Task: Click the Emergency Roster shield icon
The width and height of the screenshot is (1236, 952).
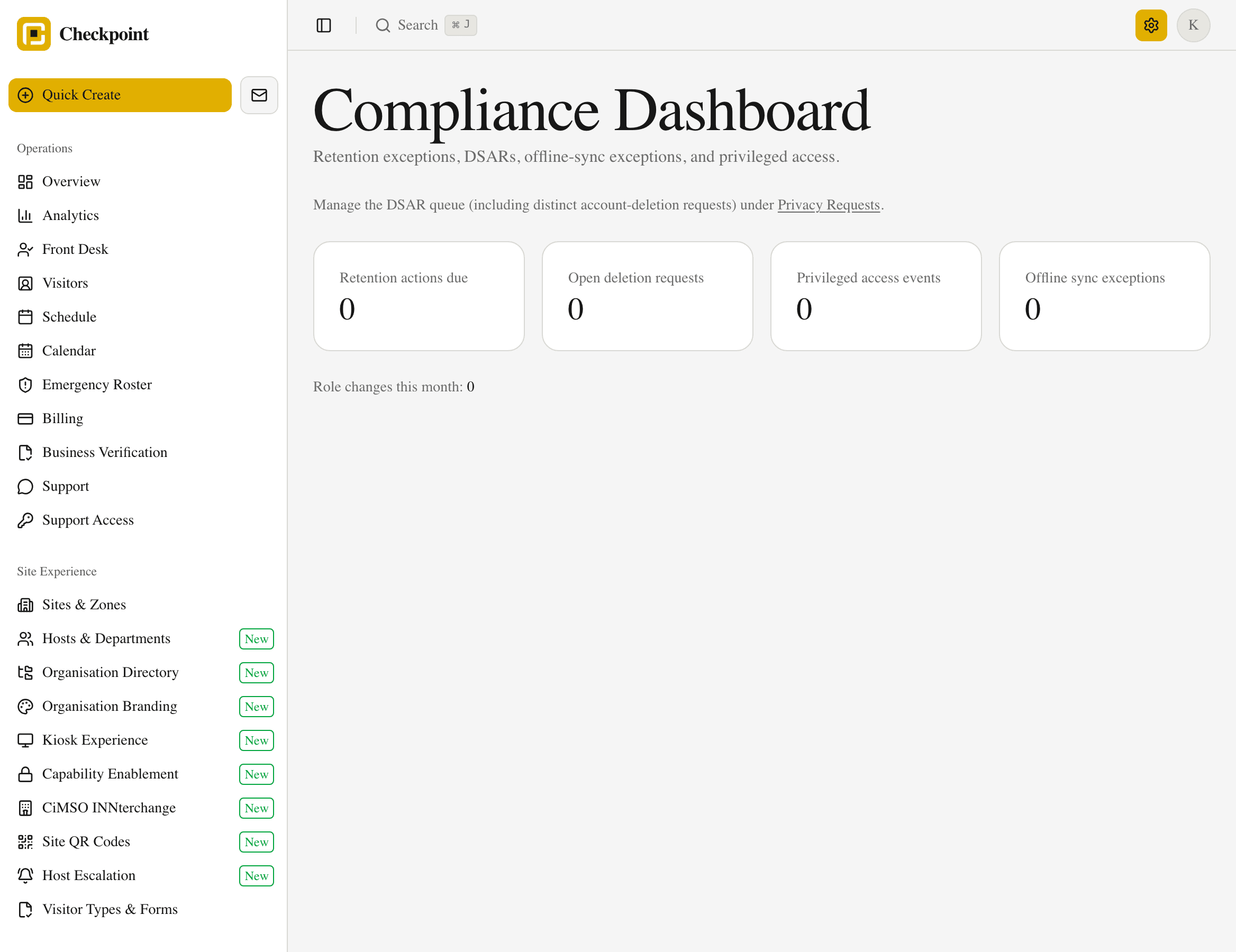Action: [25, 385]
